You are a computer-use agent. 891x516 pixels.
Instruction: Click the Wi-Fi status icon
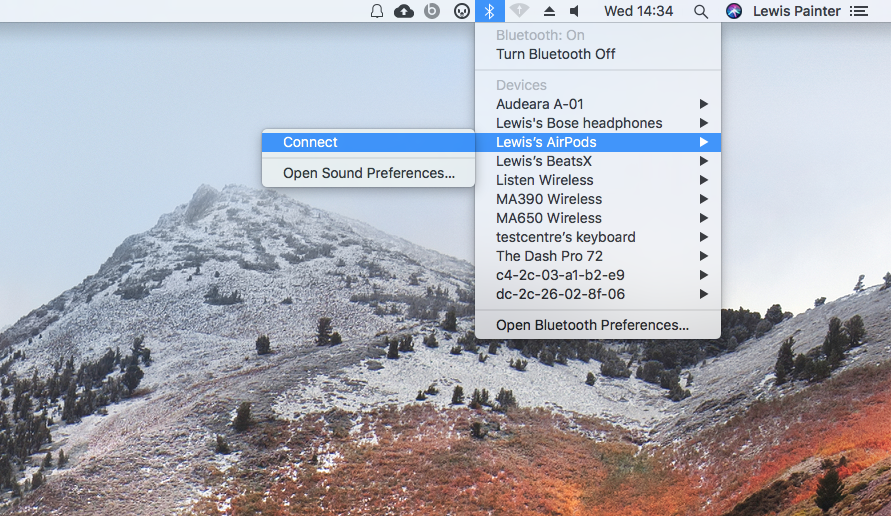pos(518,11)
